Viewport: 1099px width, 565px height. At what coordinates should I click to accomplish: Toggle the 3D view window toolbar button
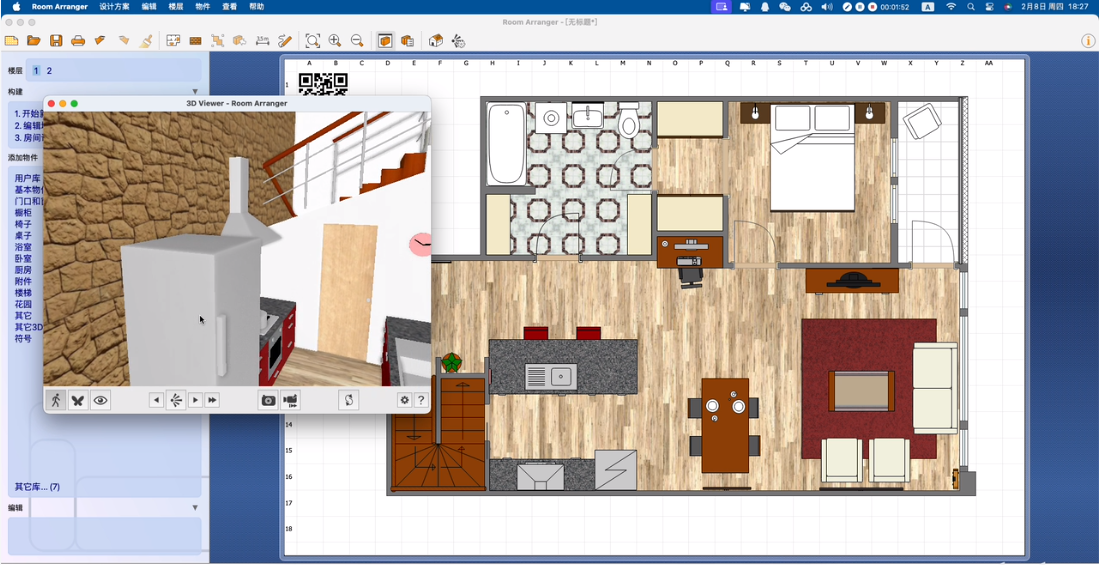coord(385,41)
